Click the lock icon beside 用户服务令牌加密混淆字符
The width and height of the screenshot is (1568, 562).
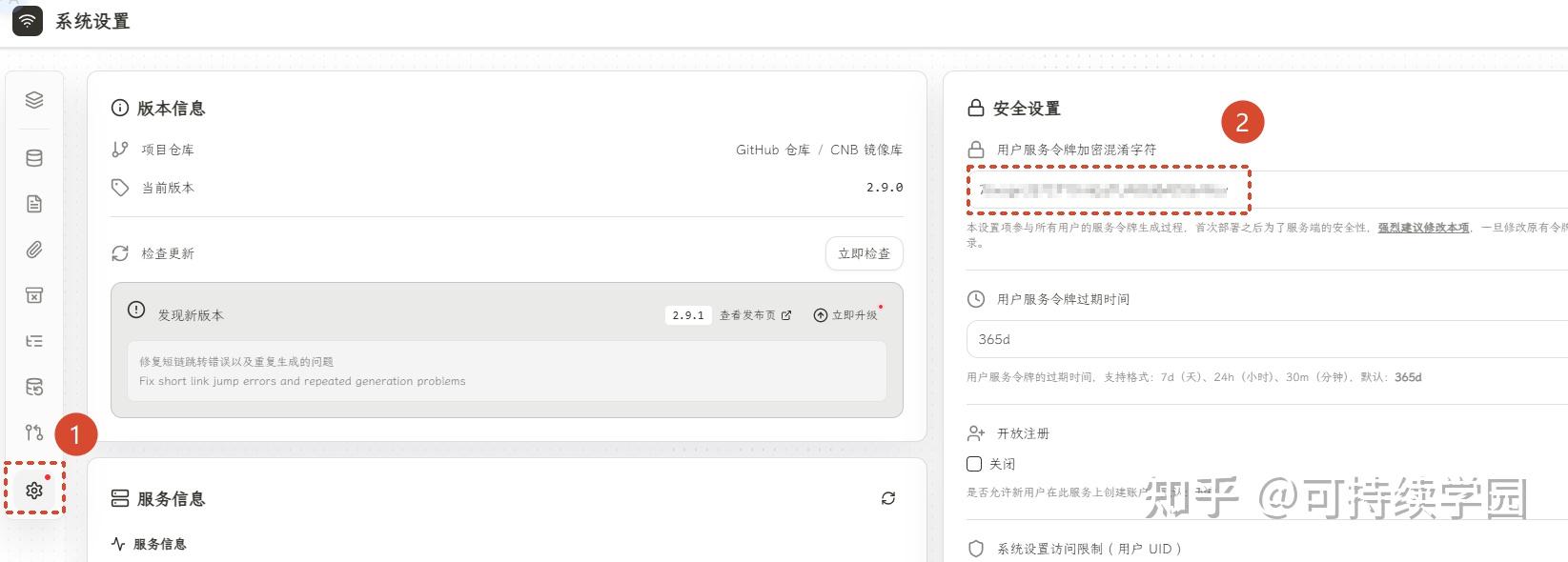click(976, 150)
